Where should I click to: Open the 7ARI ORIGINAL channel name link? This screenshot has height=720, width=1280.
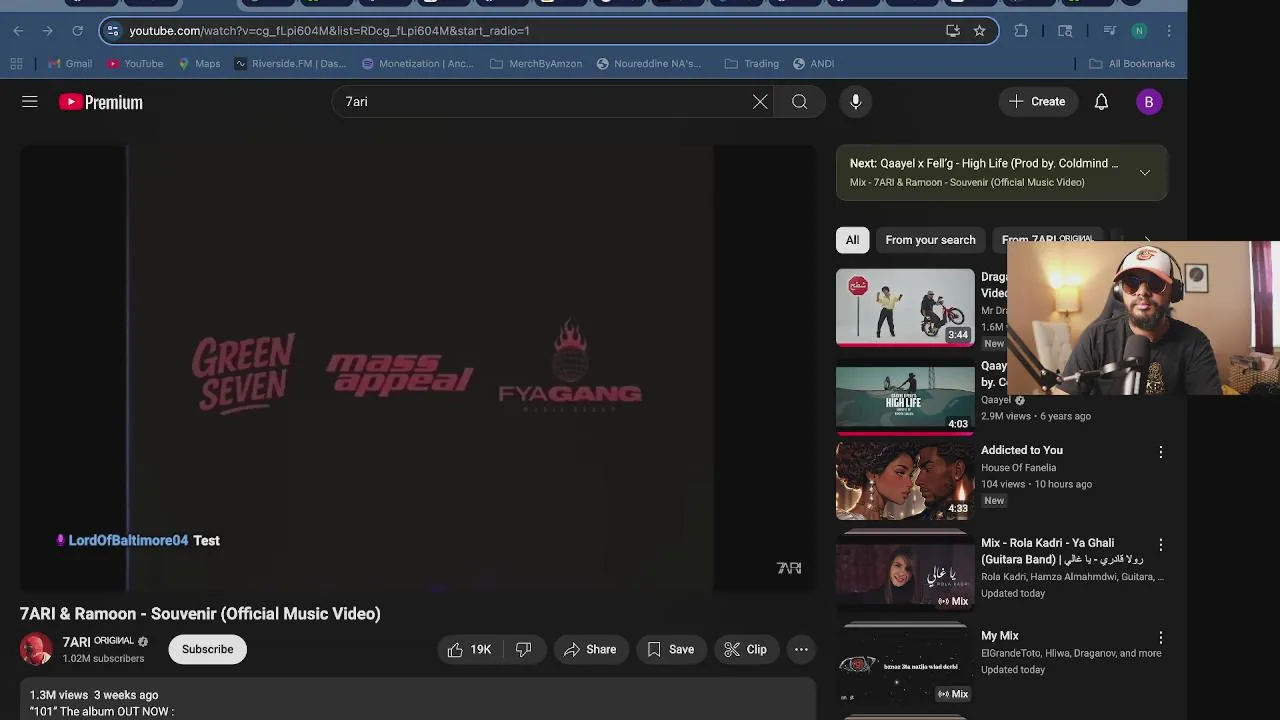coord(98,642)
